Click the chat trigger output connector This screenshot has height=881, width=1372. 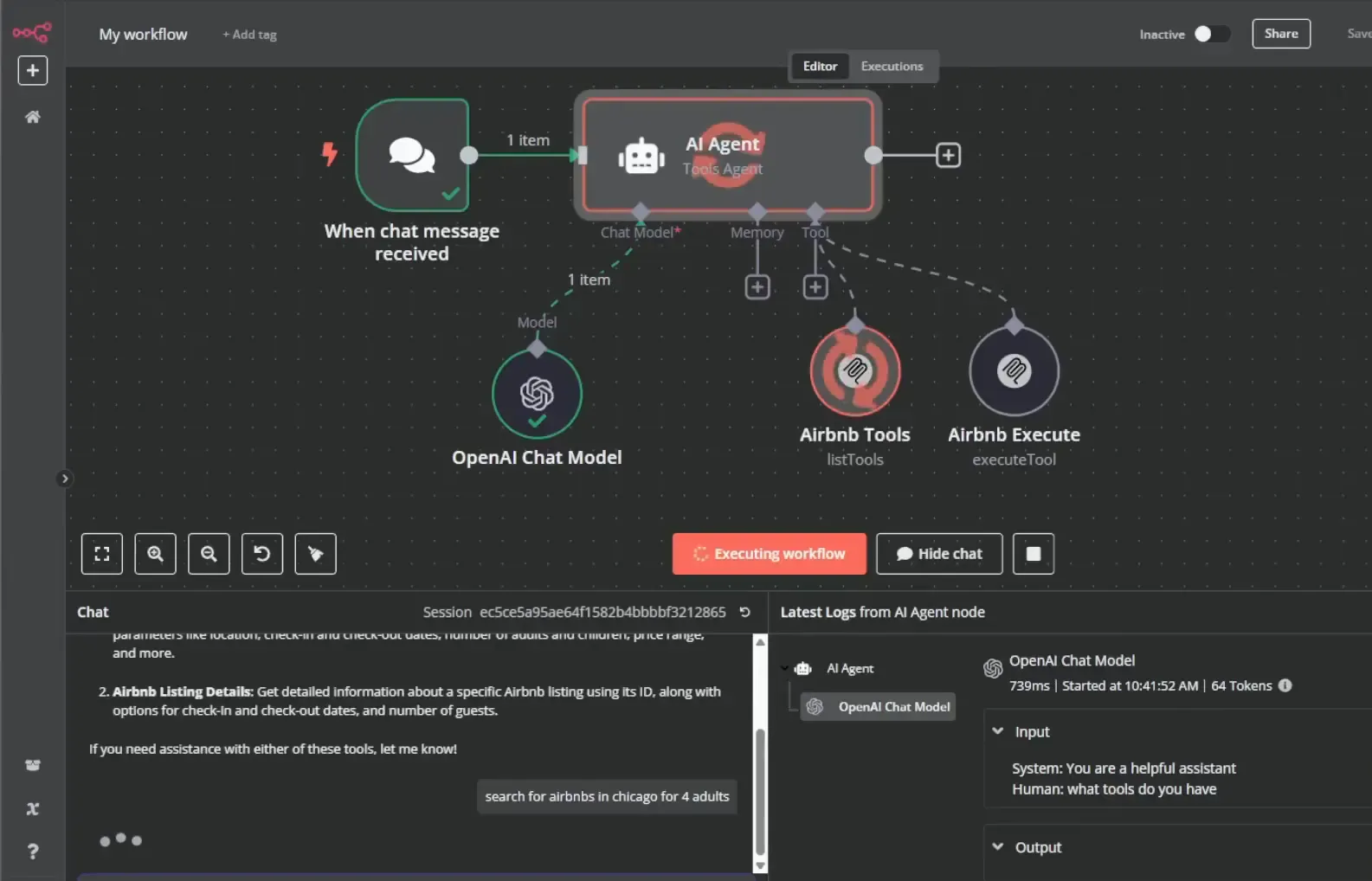(468, 155)
